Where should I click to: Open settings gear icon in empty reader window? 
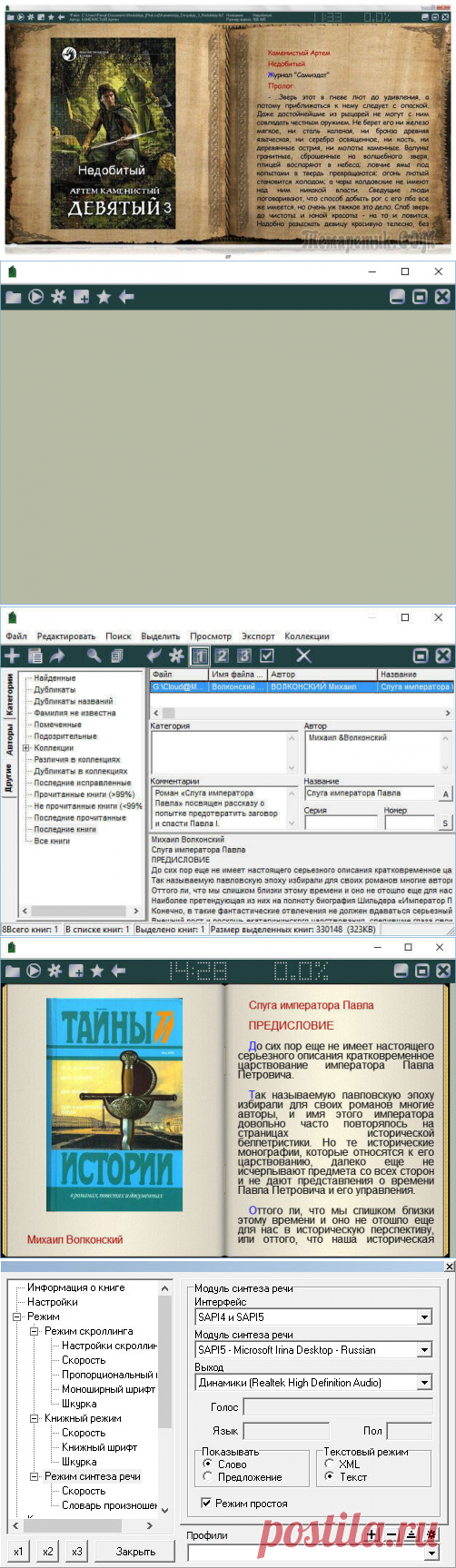pyautogui.click(x=58, y=296)
